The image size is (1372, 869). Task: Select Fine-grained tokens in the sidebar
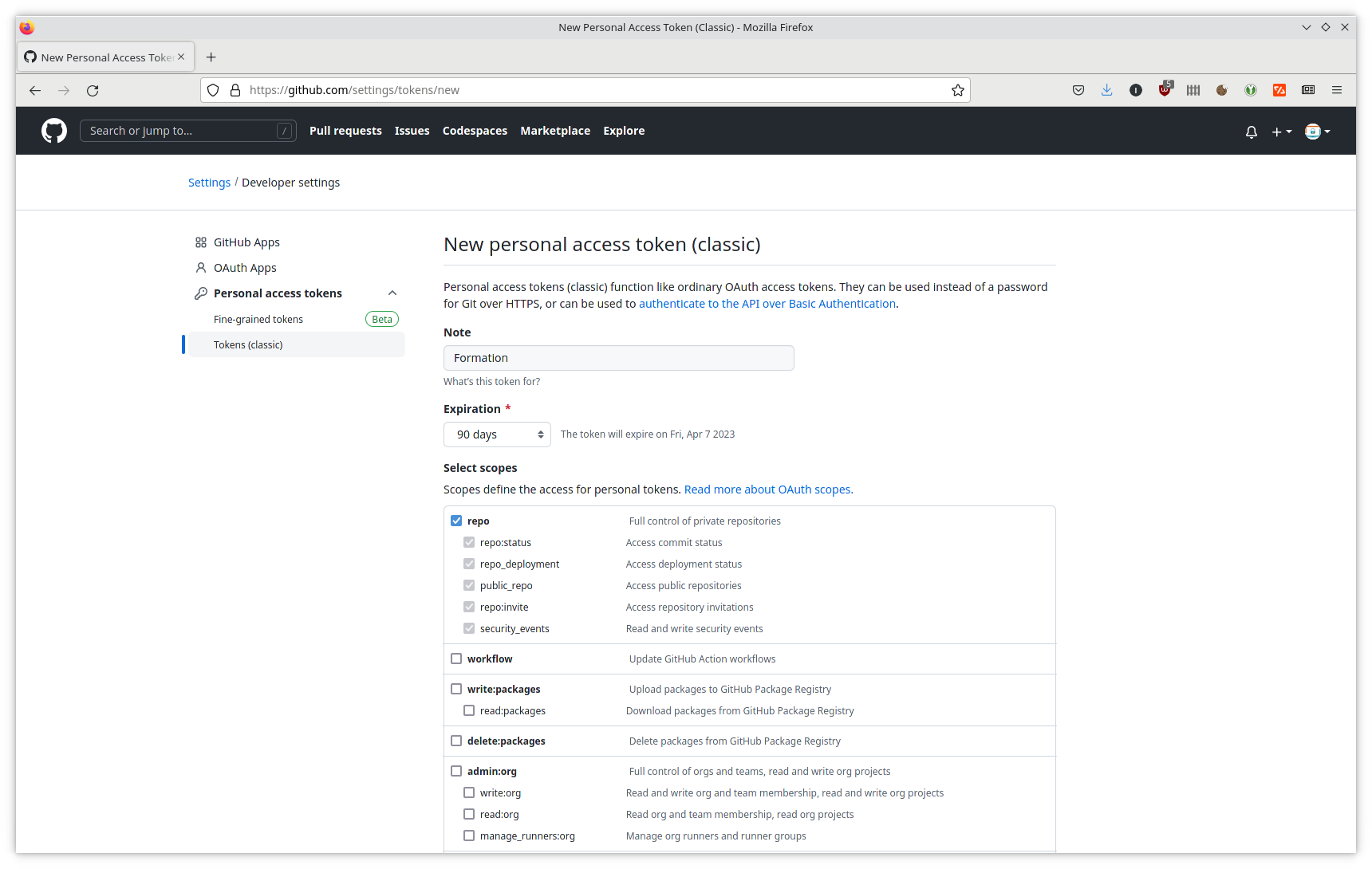258,319
